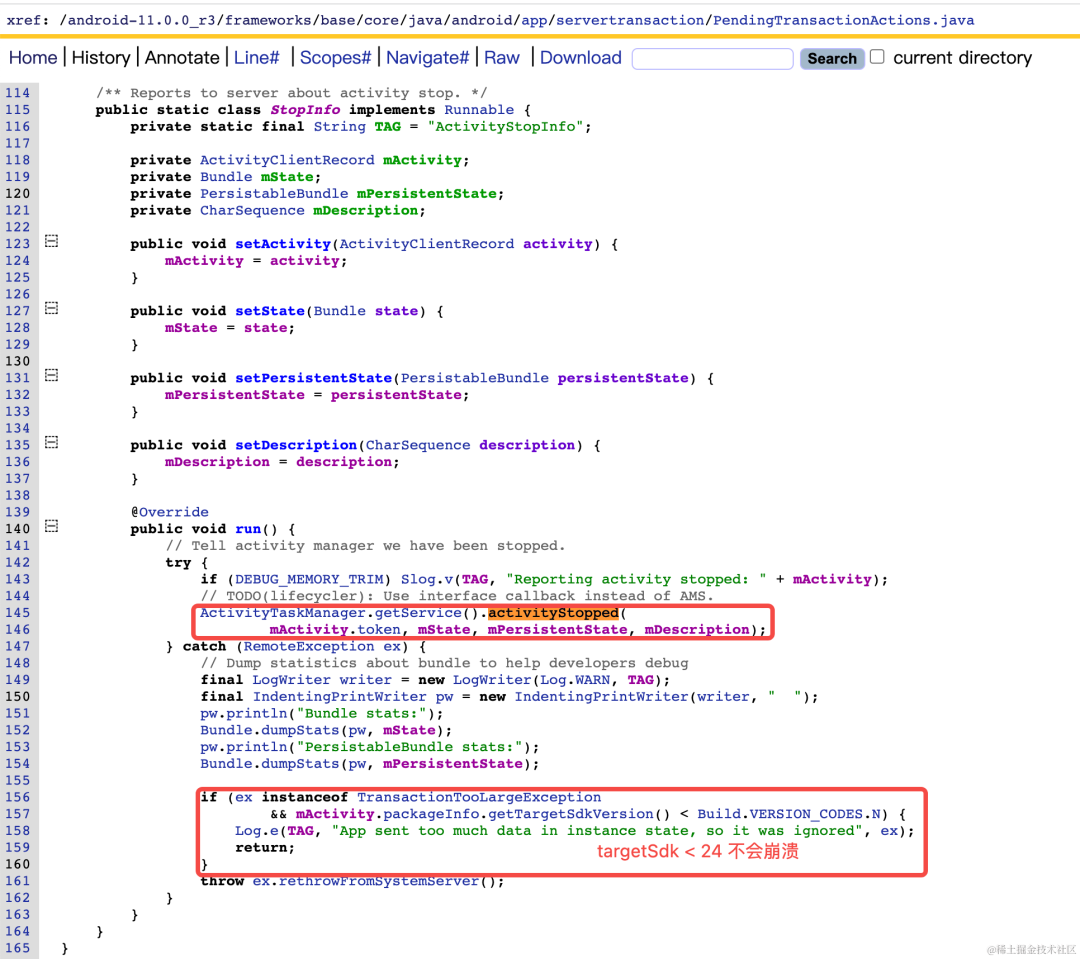
Task: Download the source file
Action: tap(581, 58)
